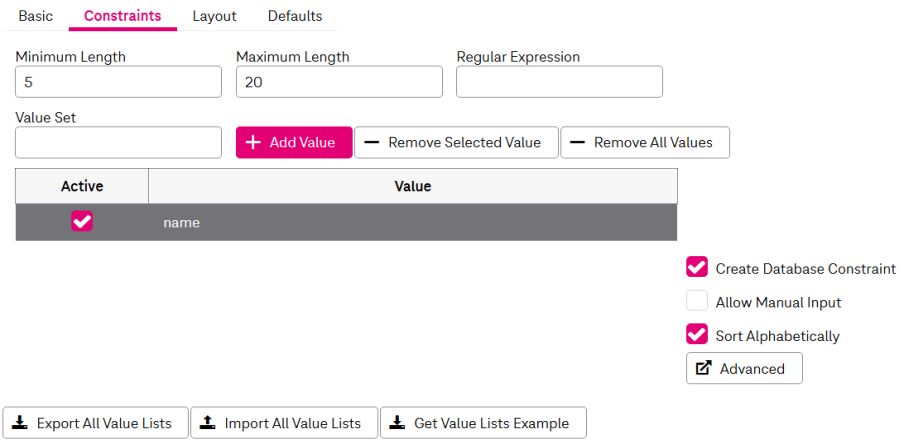Click the Regular Expression input box
The width and height of the screenshot is (904, 441).
pyautogui.click(x=559, y=82)
